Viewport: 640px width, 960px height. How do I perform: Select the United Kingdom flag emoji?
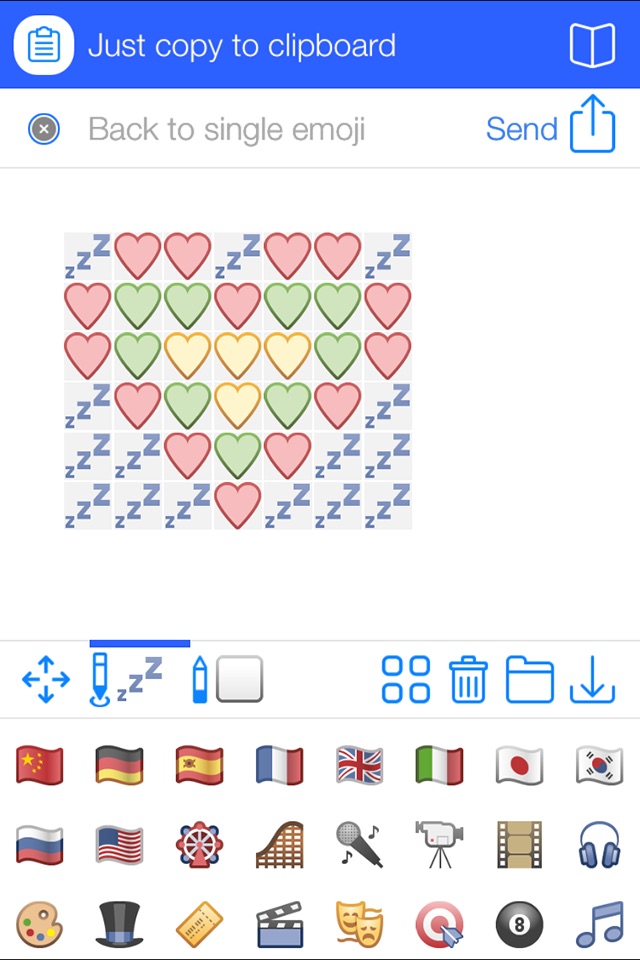360,765
